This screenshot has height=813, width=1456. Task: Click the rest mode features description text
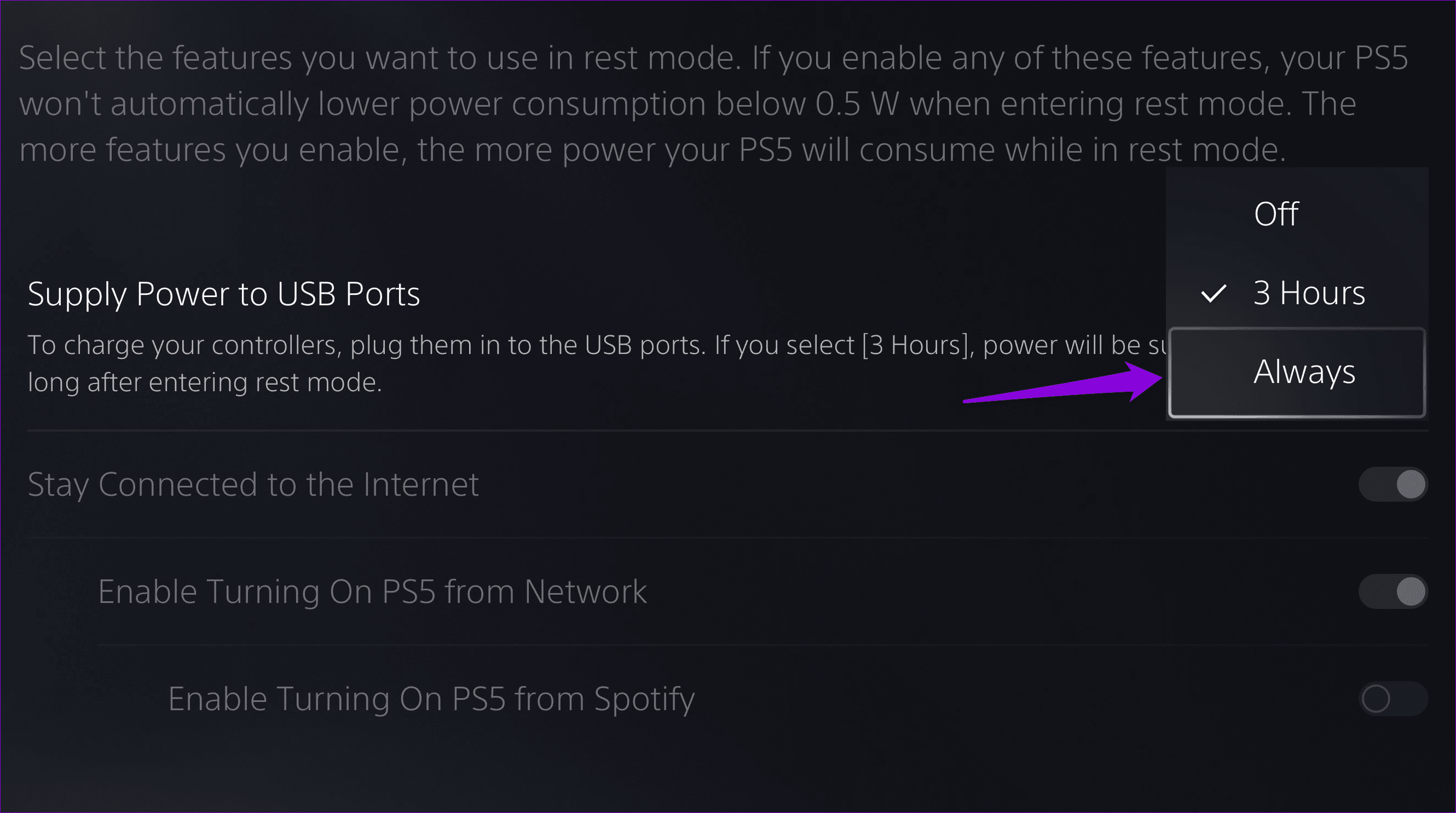click(x=678, y=103)
